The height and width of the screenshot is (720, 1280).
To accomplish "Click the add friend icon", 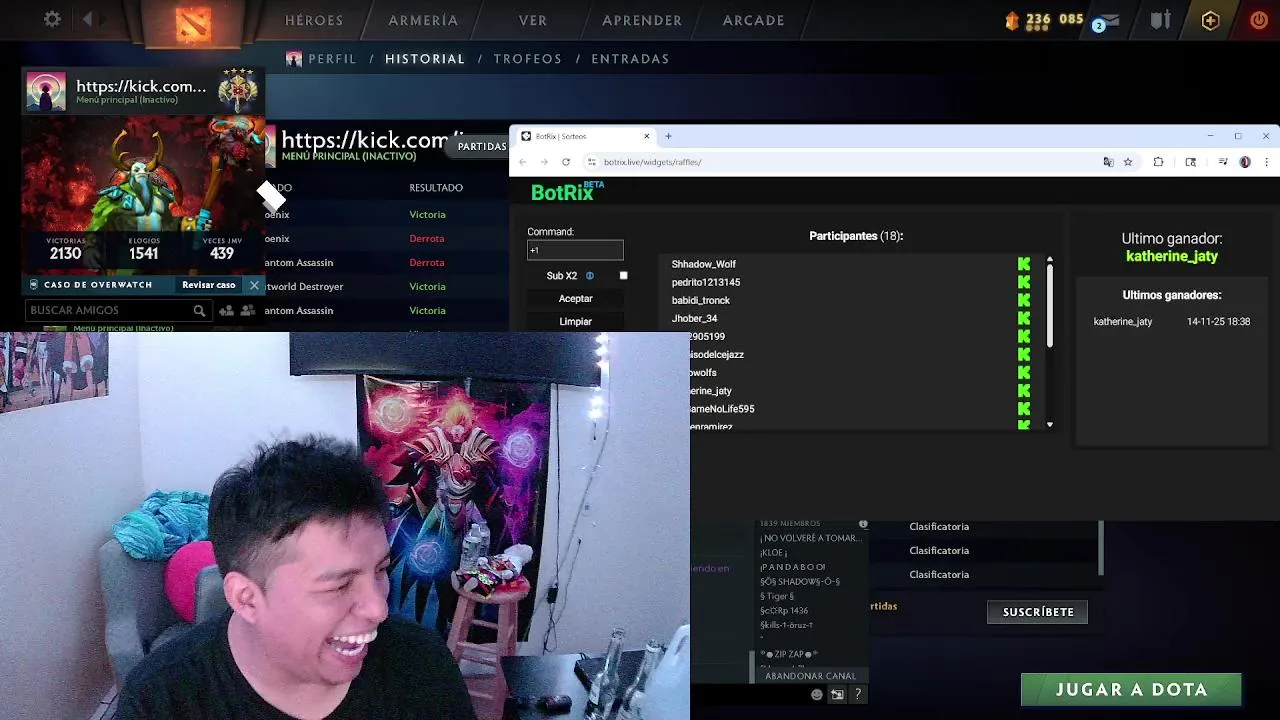I will pyautogui.click(x=226, y=311).
